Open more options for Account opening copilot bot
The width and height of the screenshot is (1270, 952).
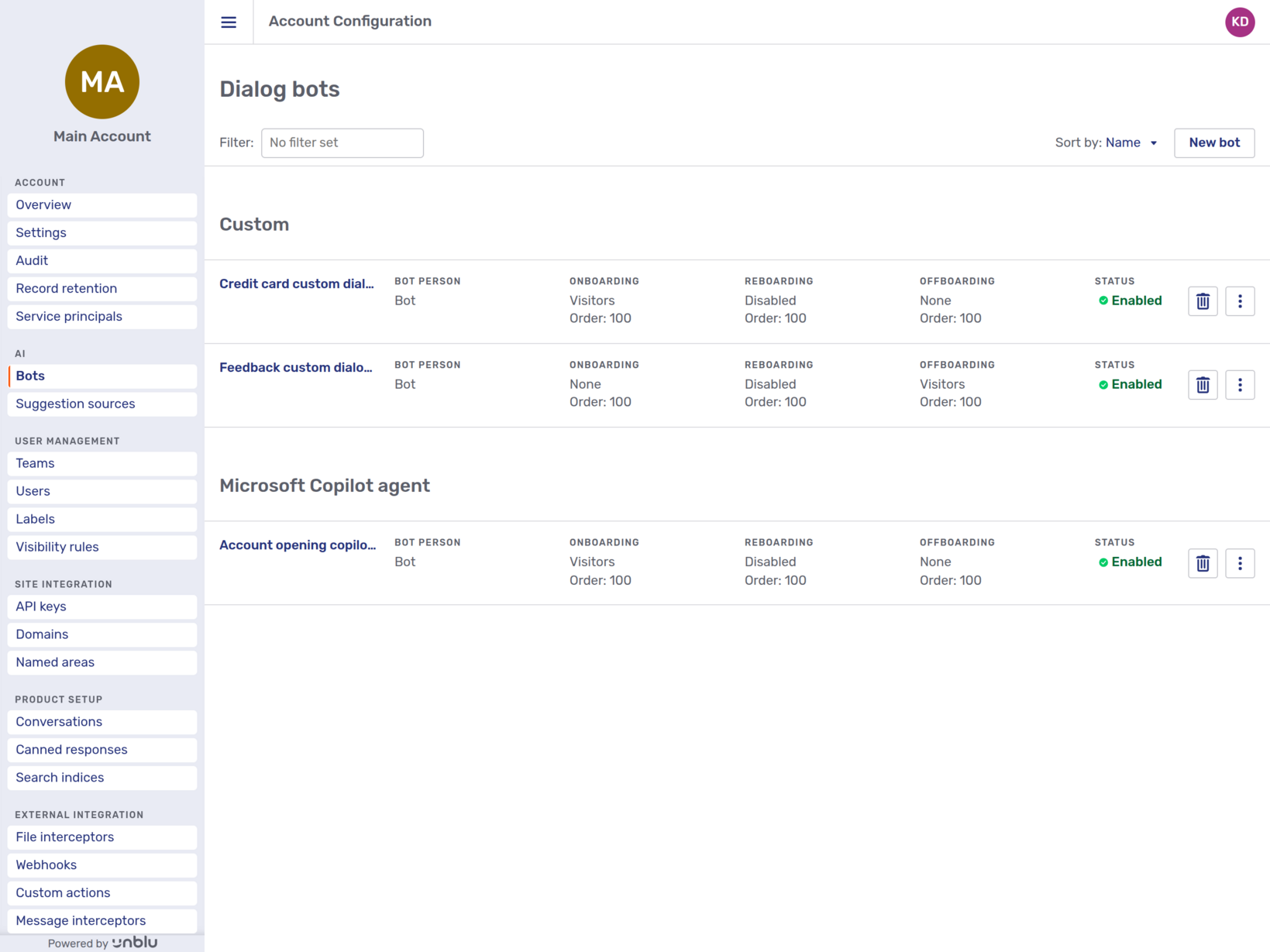tap(1240, 563)
